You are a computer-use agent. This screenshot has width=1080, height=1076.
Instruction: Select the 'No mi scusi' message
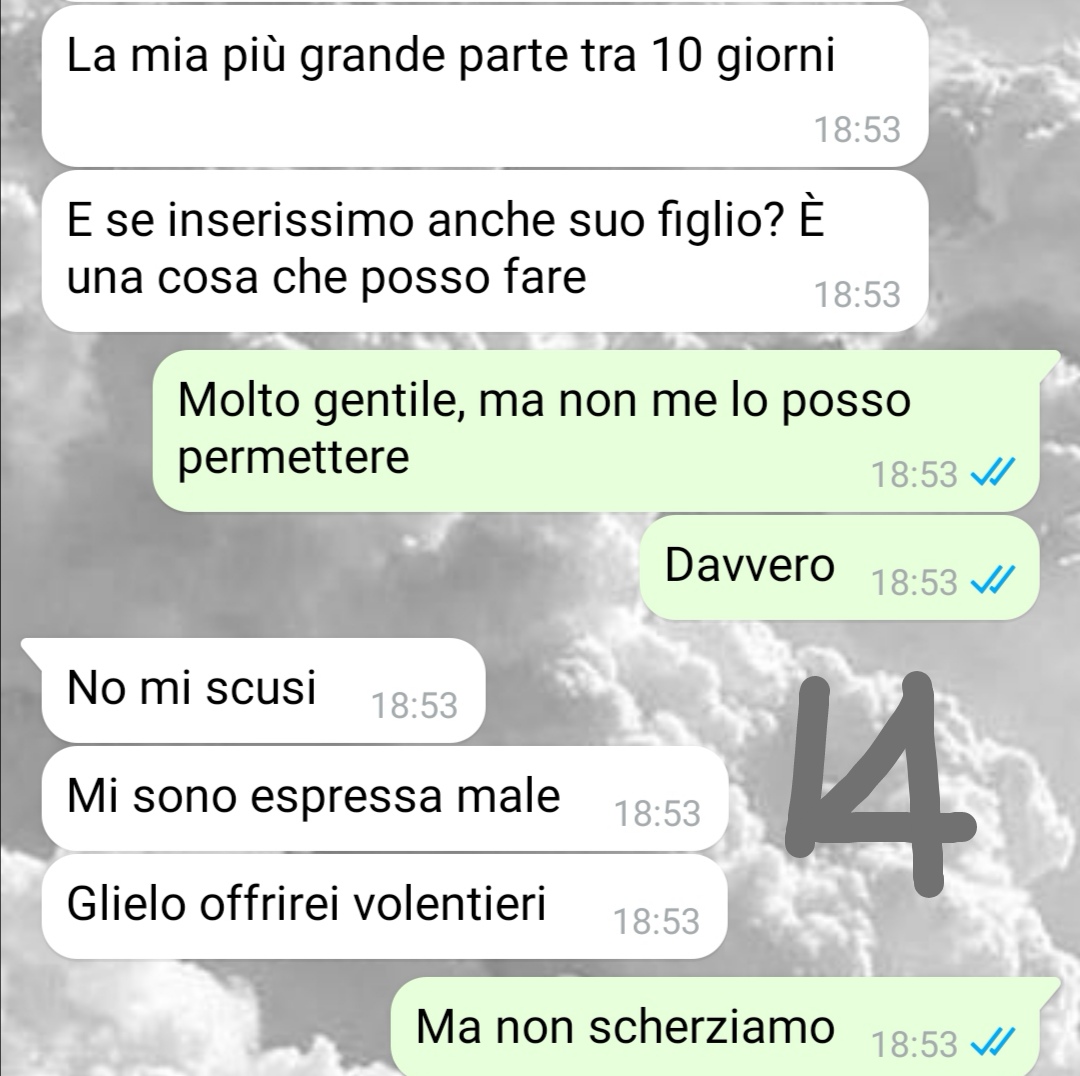pyautogui.click(x=263, y=690)
